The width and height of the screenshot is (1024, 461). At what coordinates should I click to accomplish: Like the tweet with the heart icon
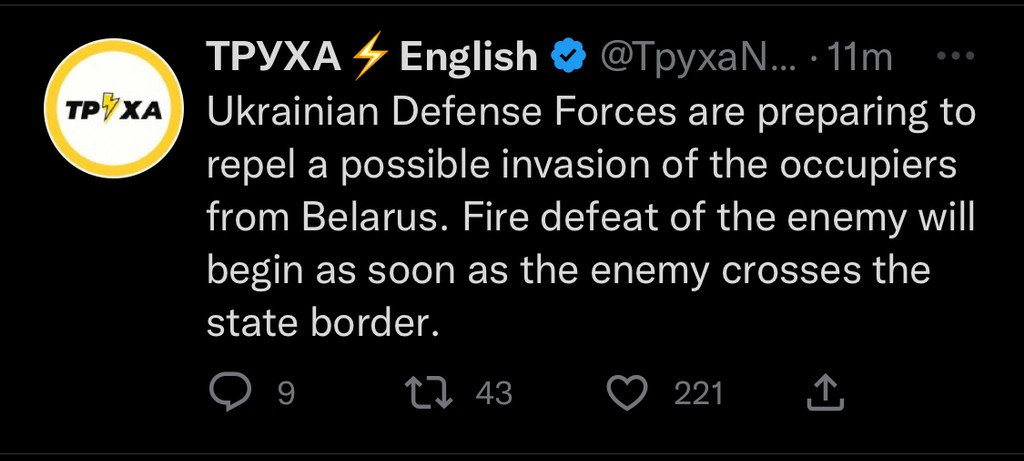(628, 393)
